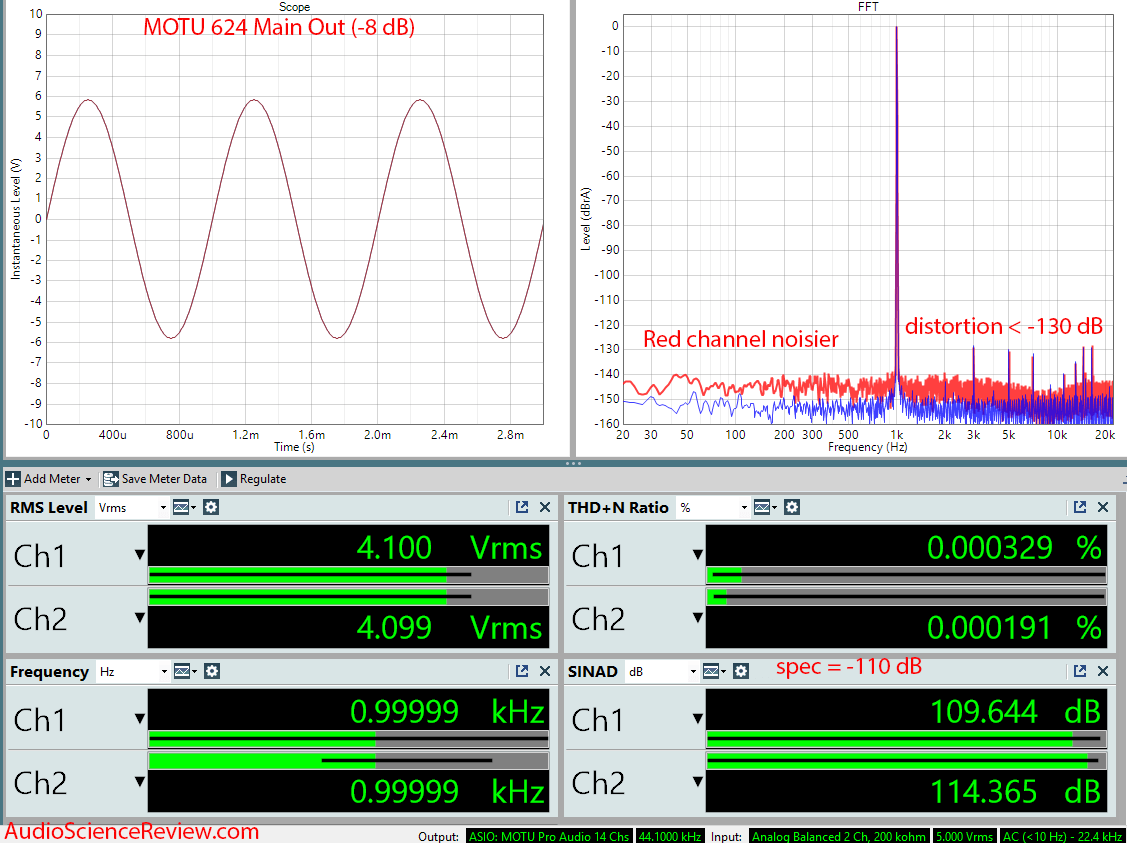Click the 44.1000 kHz sample rate status

[669, 837]
